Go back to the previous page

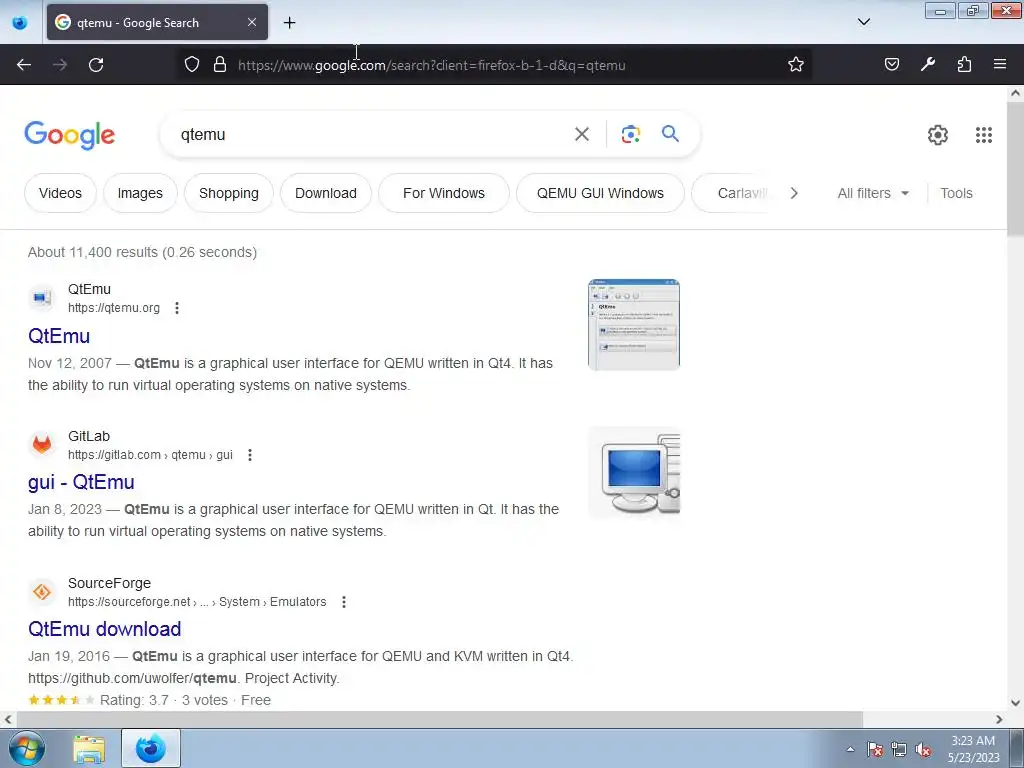coord(24,65)
